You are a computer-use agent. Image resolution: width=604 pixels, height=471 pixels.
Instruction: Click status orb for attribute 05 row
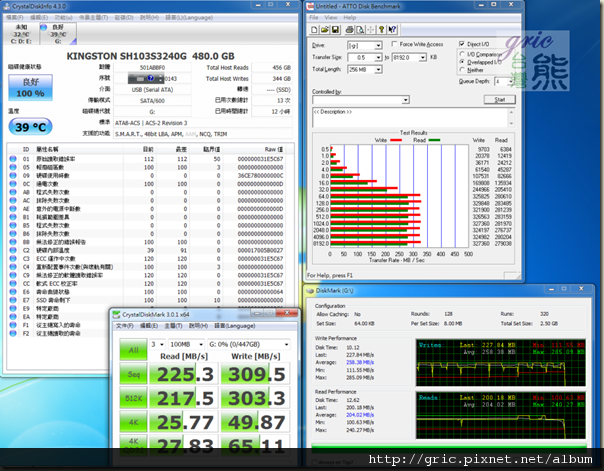[x=13, y=167]
